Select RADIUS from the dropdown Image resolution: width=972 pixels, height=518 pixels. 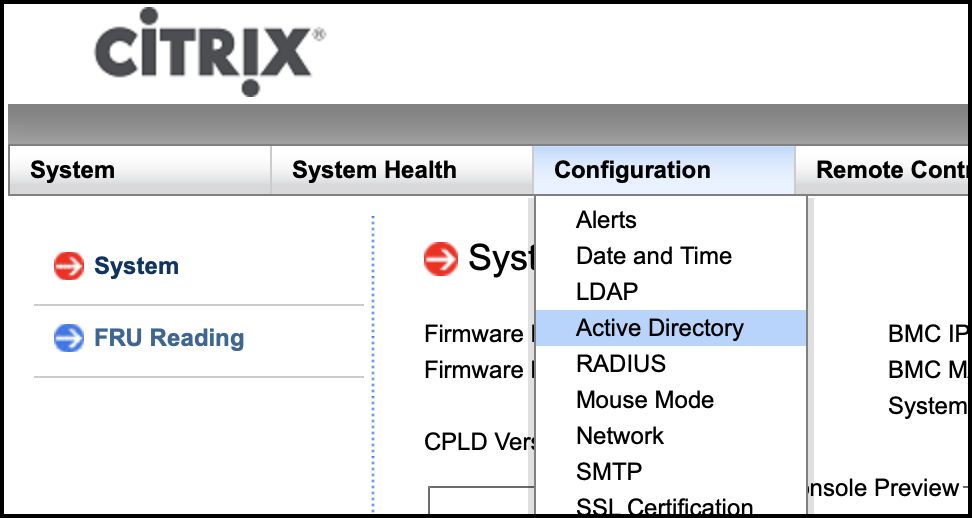tap(671, 364)
